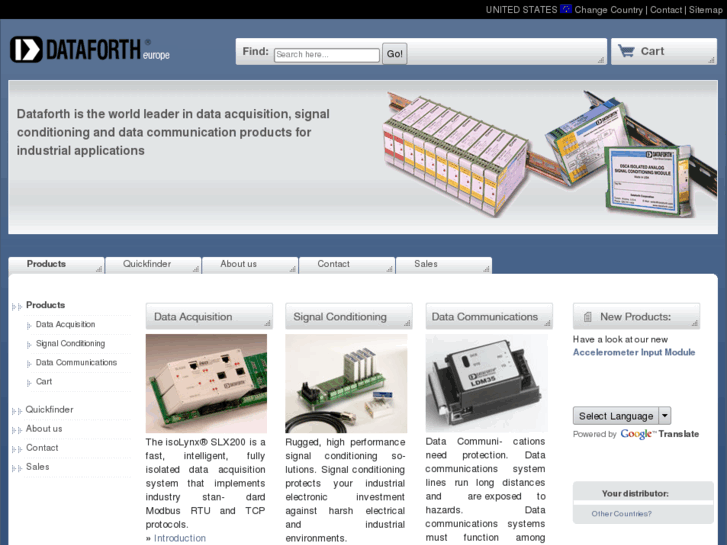Open the top bar Contact link

point(666,10)
